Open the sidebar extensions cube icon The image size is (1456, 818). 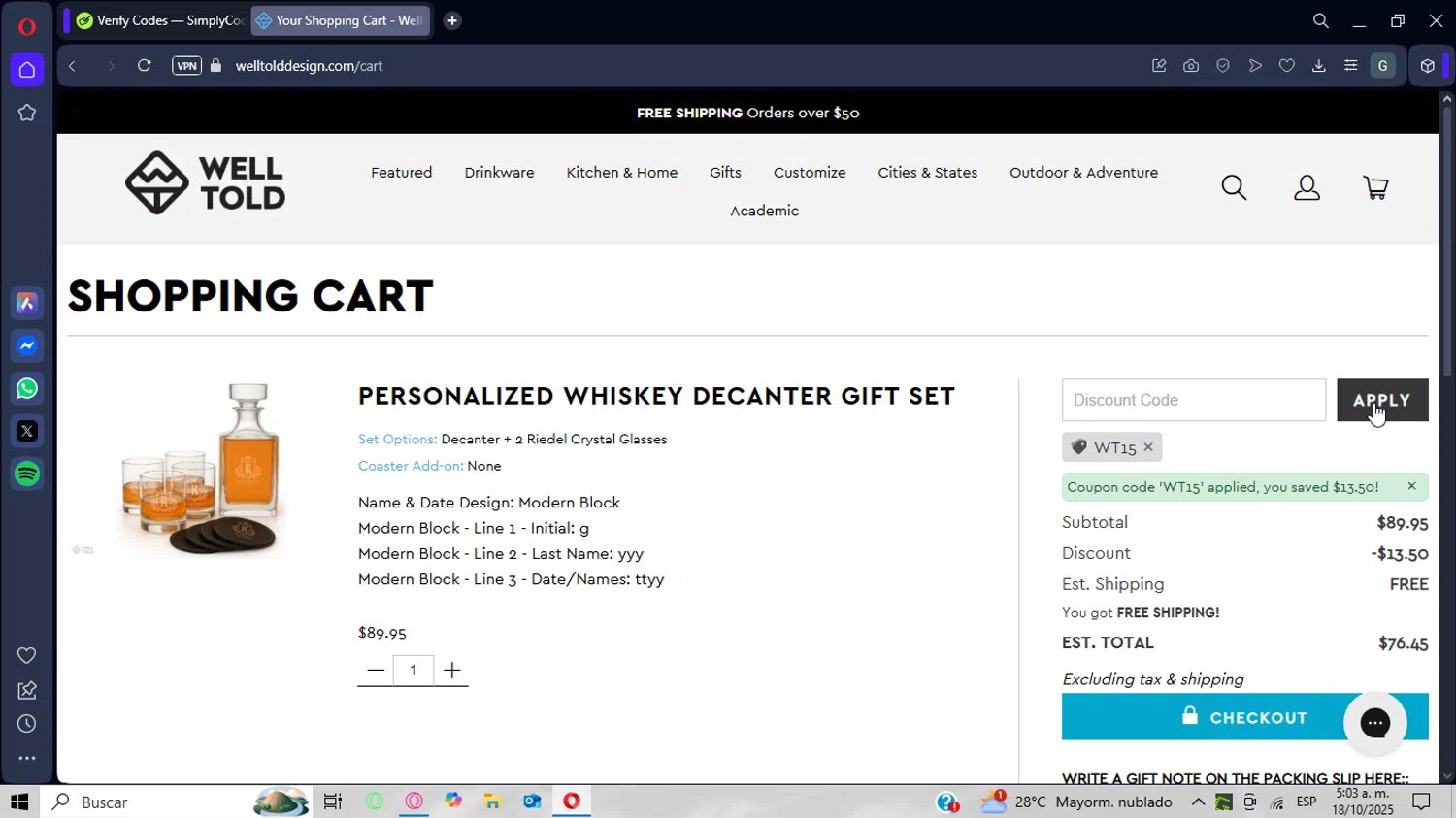[x=1427, y=66]
